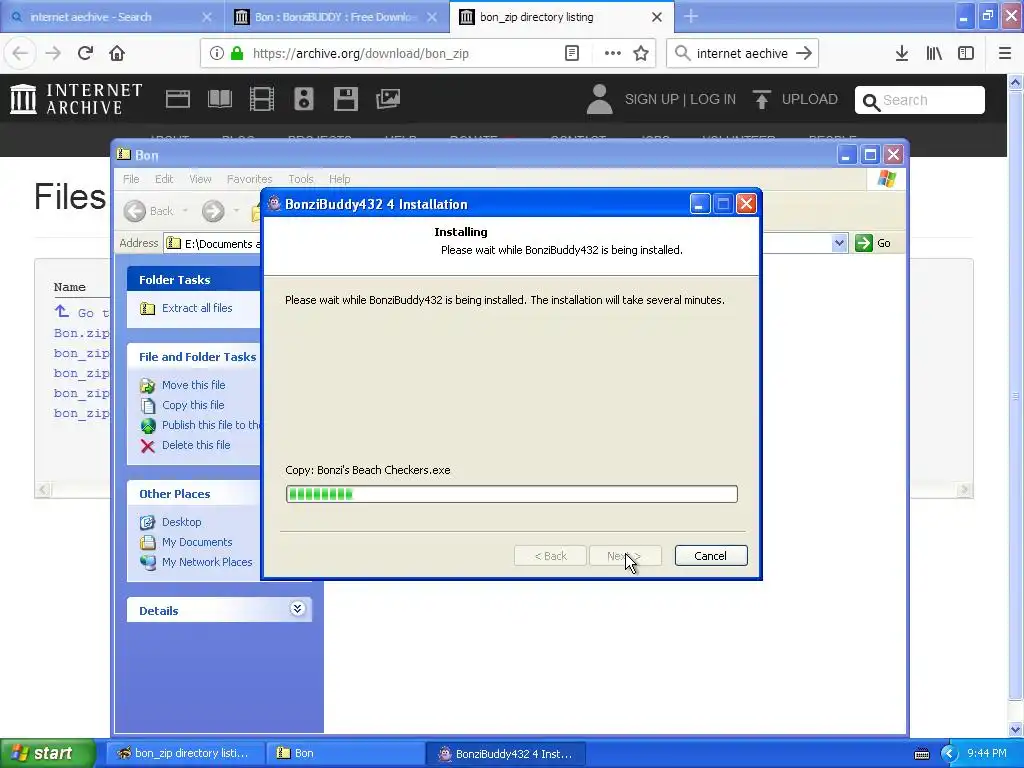Open the Windows Start menu
This screenshot has width=1024, height=768.
[47, 753]
